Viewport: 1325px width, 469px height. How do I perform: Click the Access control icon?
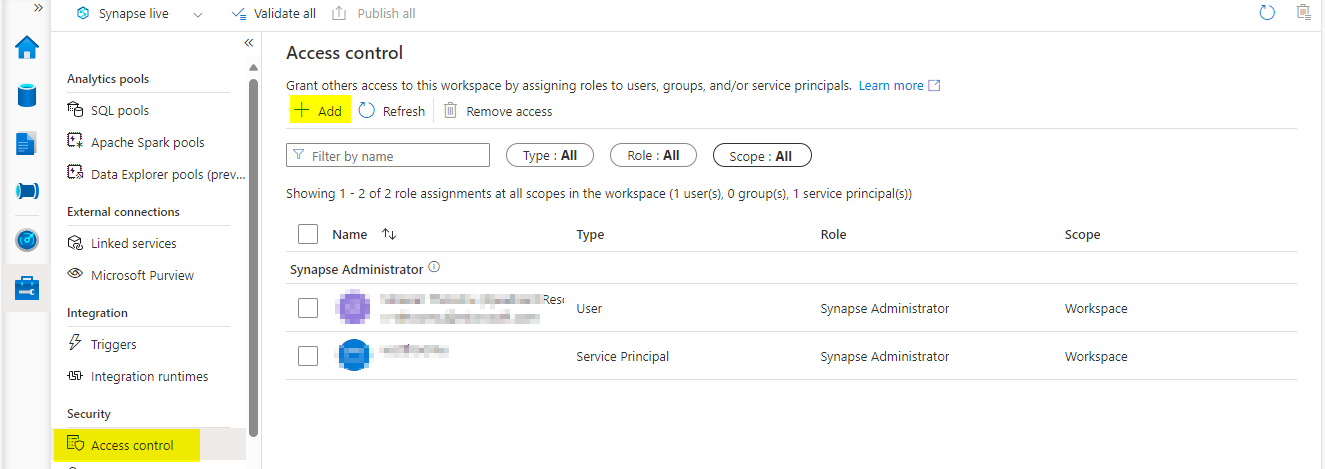click(74, 445)
